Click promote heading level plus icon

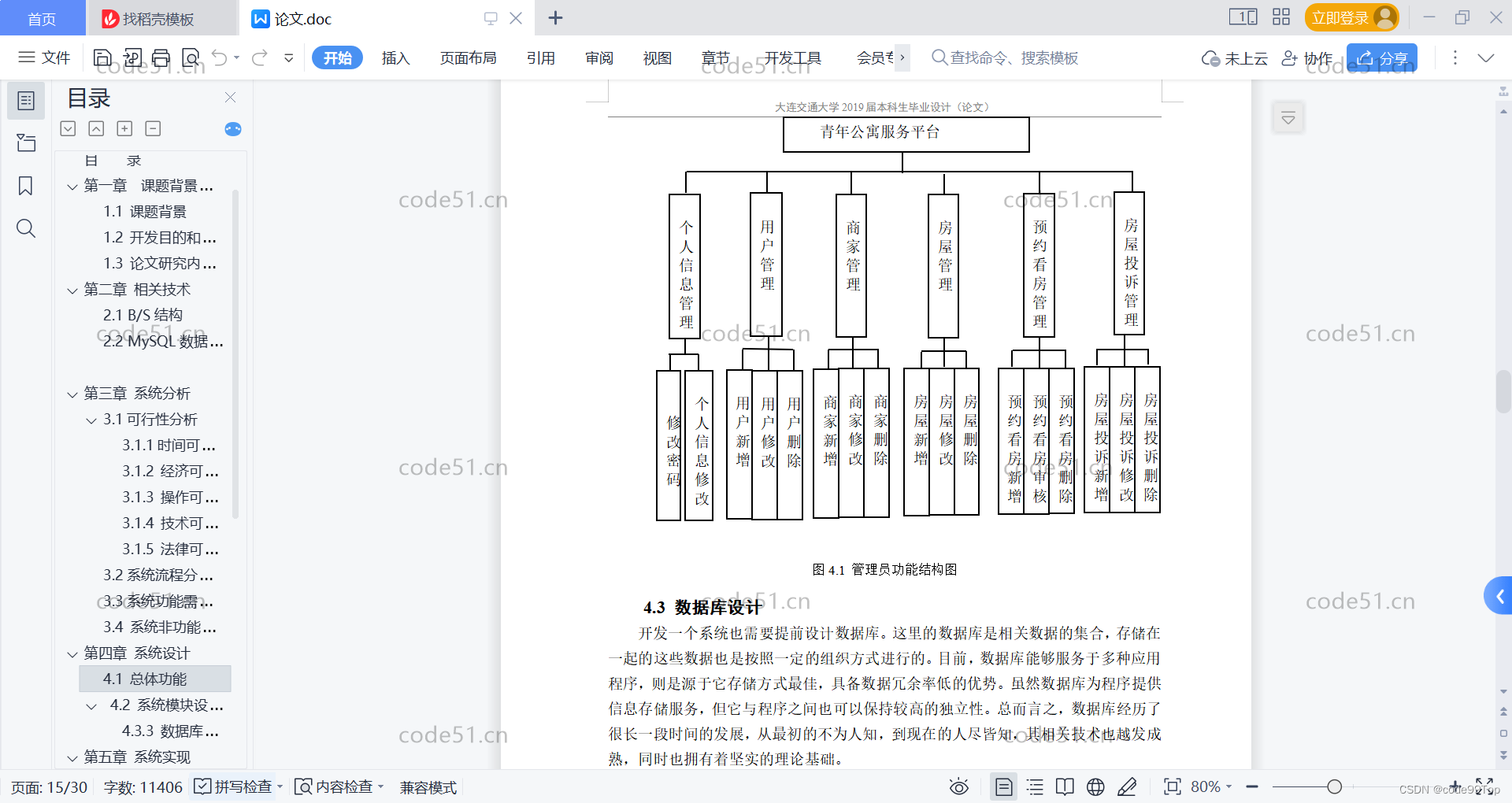pos(124,128)
